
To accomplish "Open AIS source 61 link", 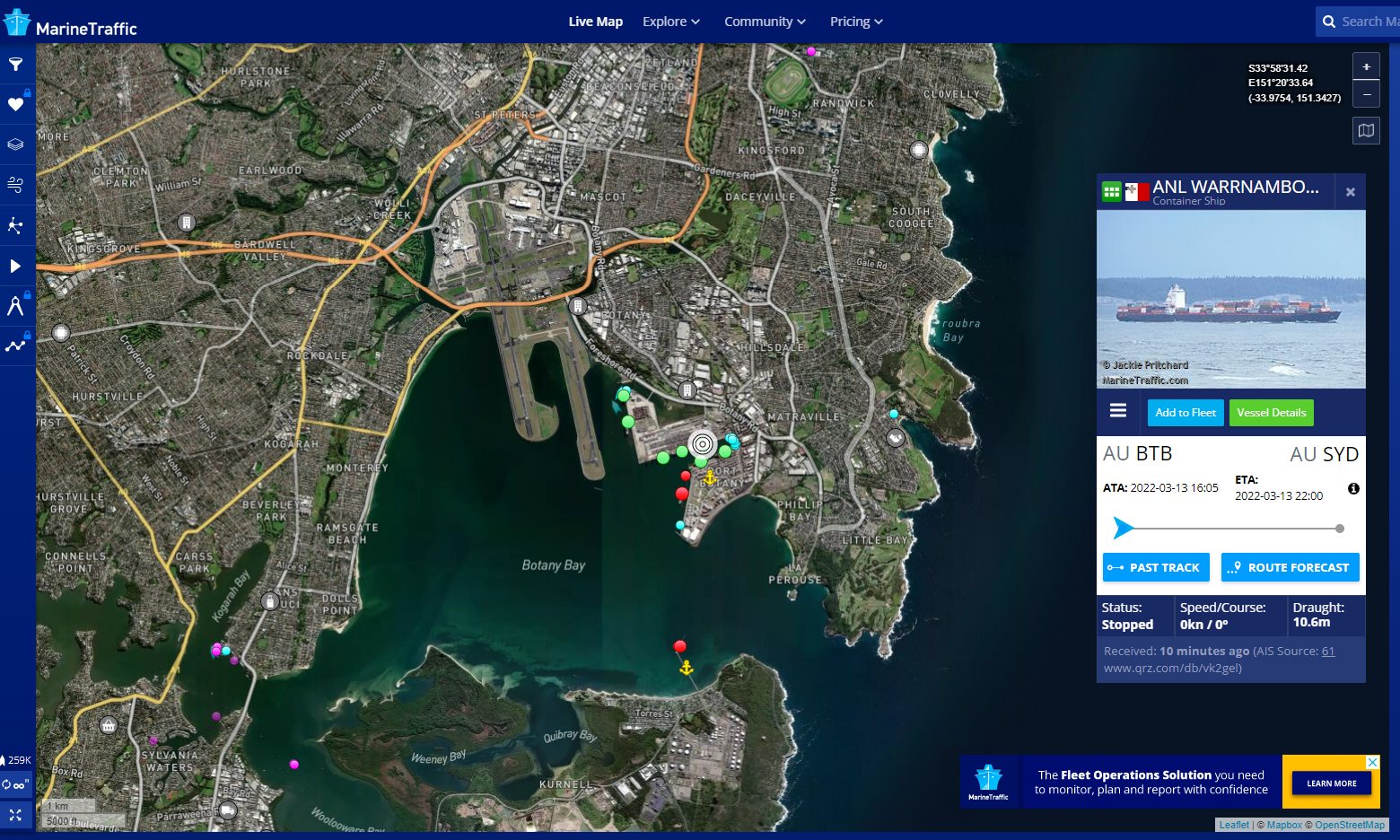I will point(1328,652).
